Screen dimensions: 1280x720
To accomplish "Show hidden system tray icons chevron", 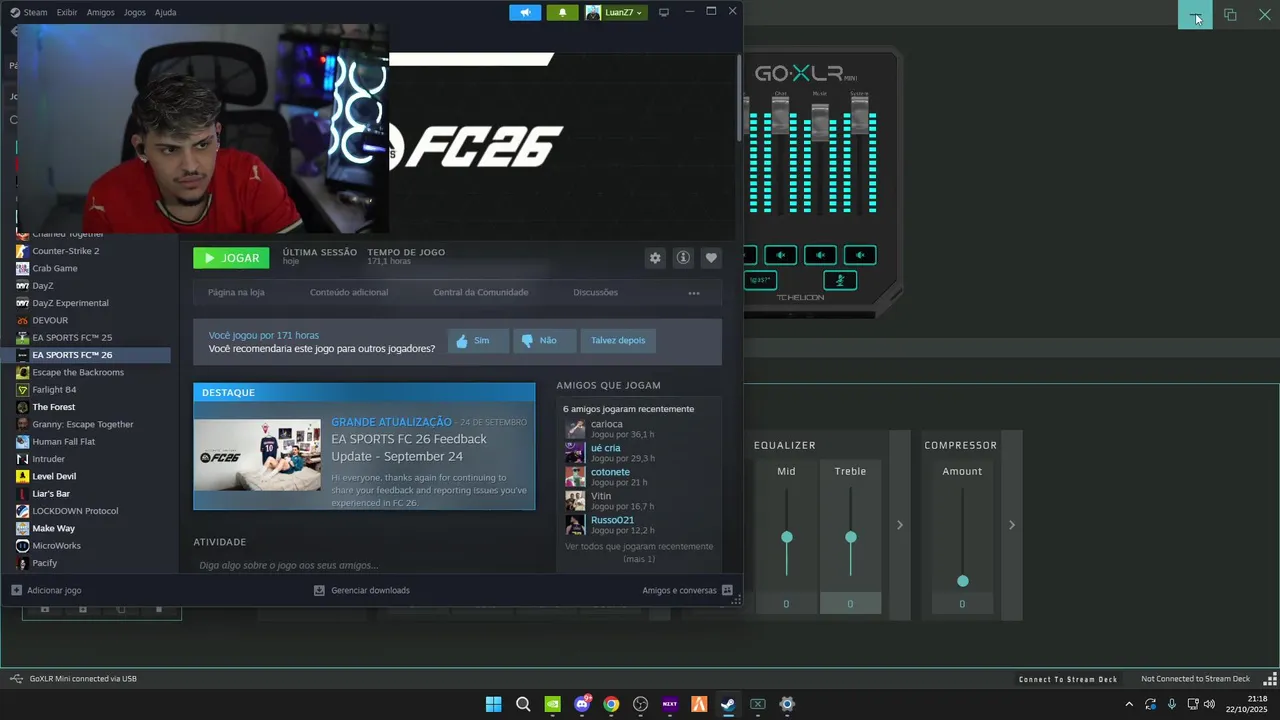I will click(1129, 704).
